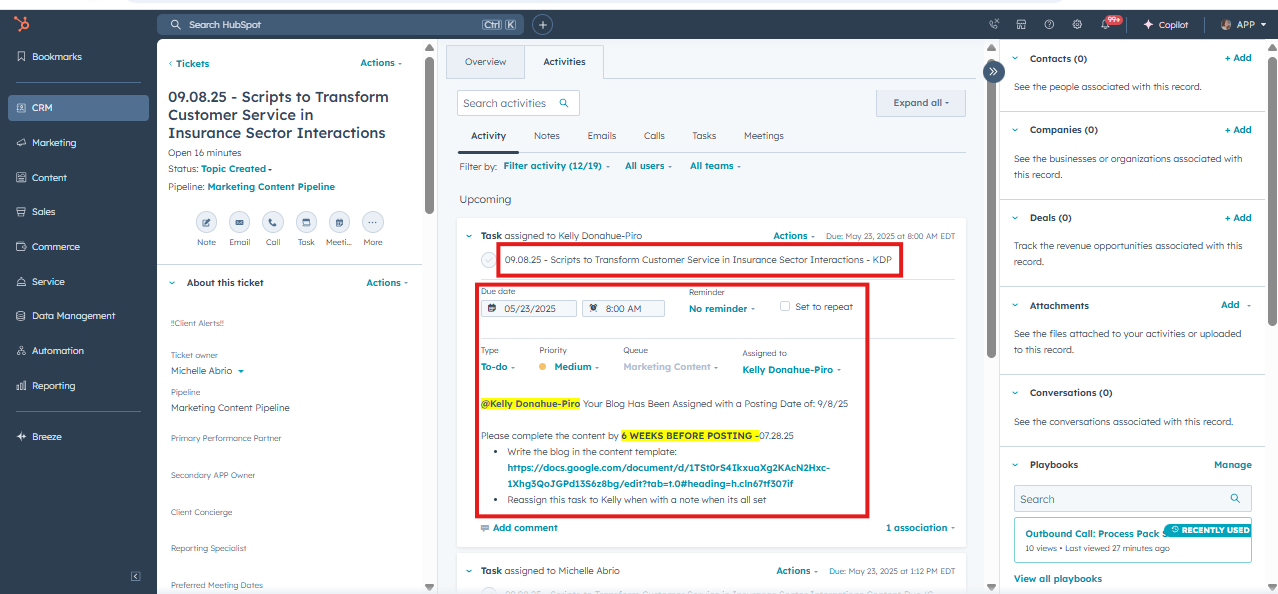Open the Filter activity (12/19) dropdown

[557, 166]
